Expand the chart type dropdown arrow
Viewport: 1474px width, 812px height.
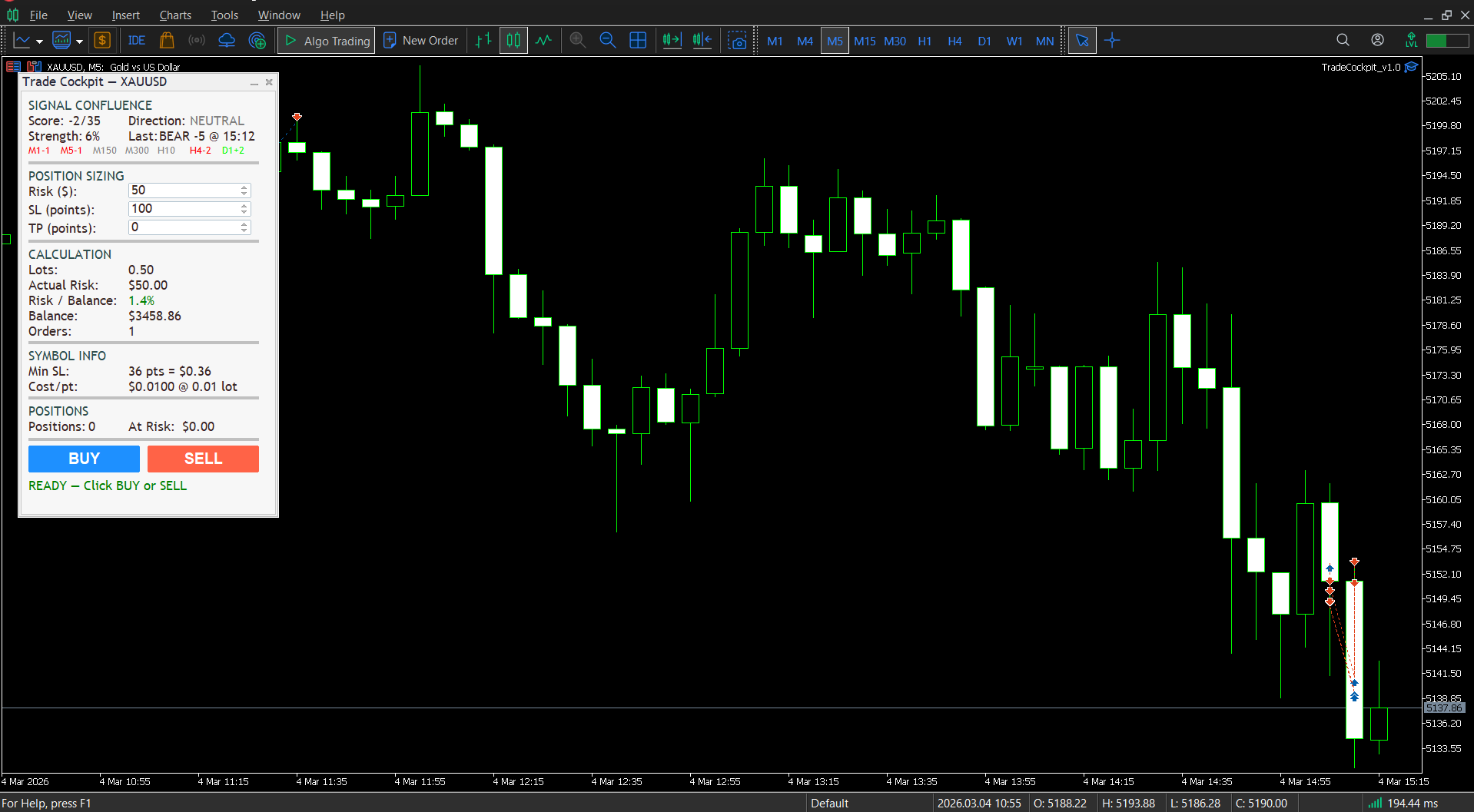click(39, 41)
